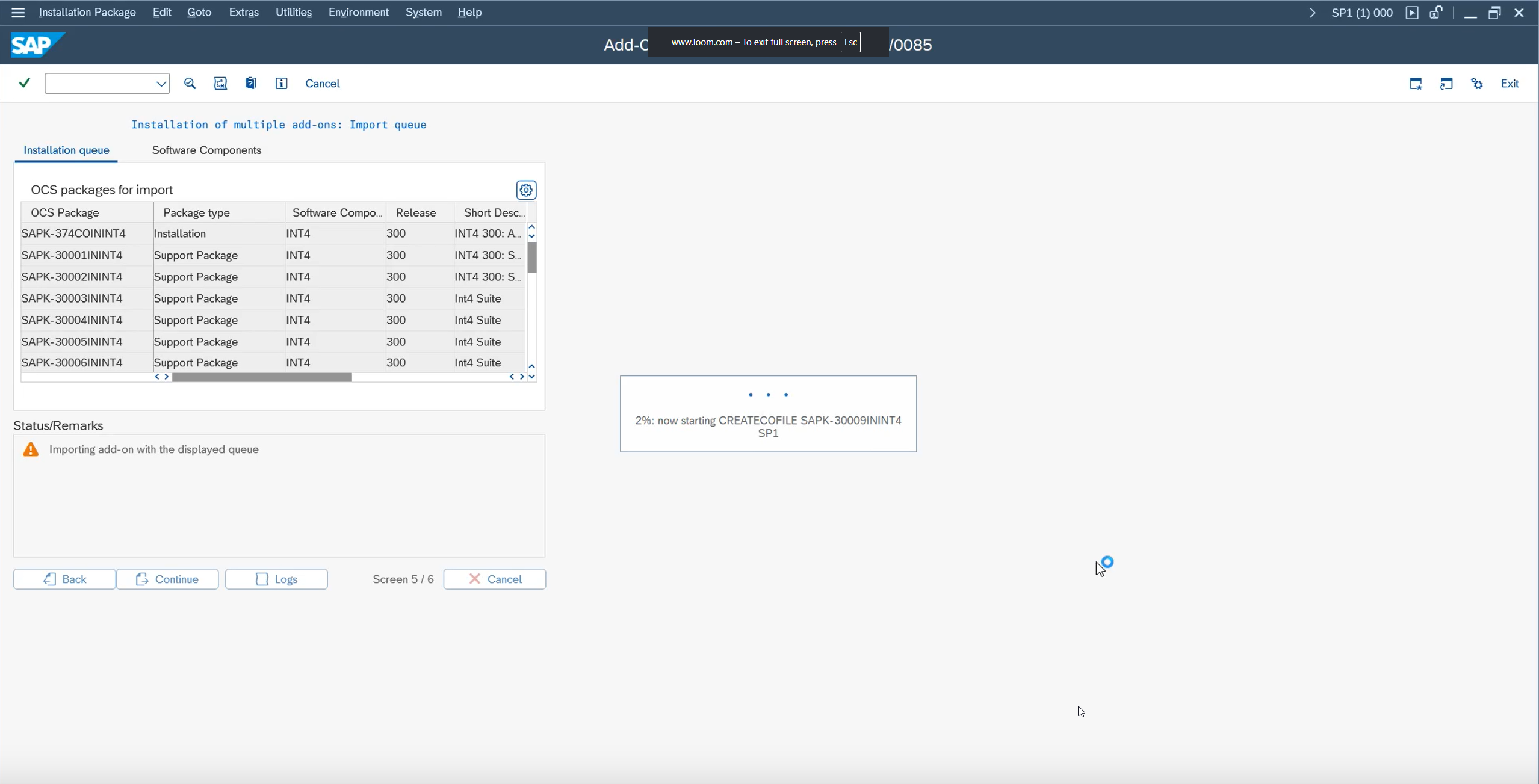Click the Screen 5 / 6 indicator
Screen dimensions: 1539x784
pyautogui.click(x=403, y=579)
